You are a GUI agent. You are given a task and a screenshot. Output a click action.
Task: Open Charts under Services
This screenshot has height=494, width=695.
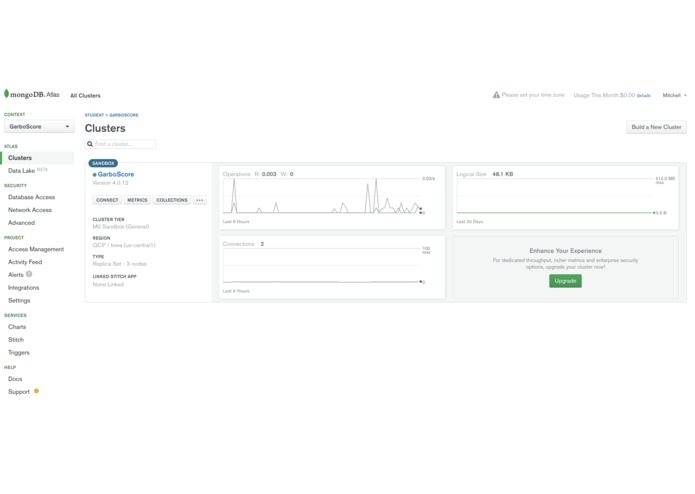[17, 327]
